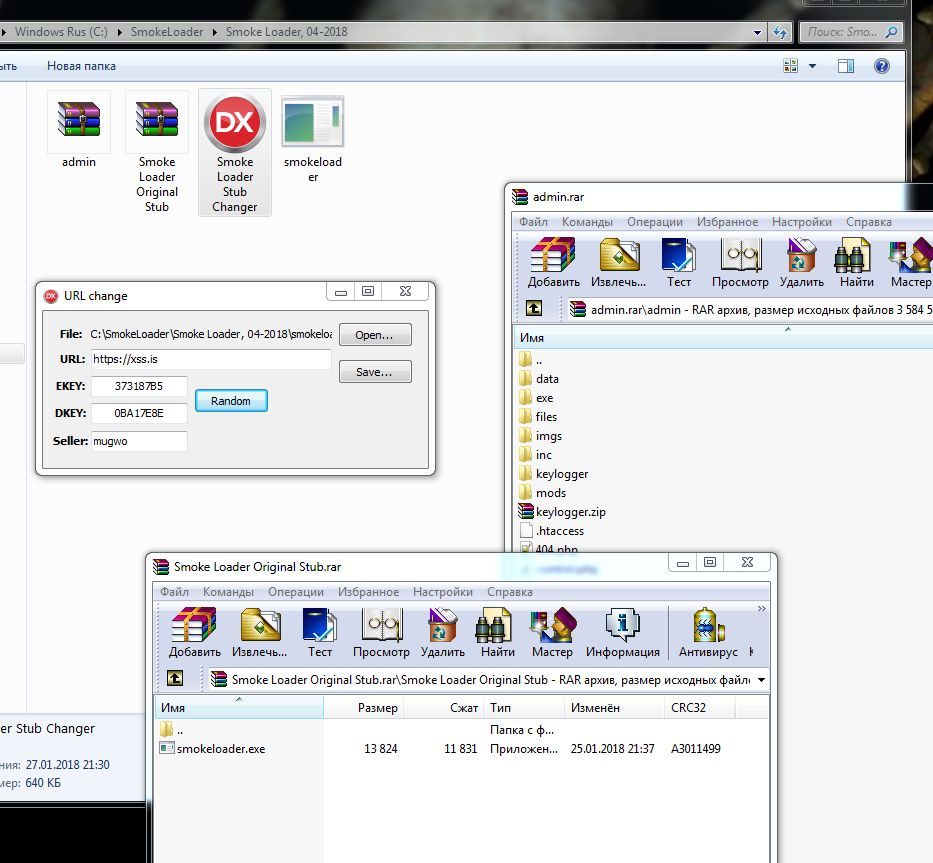Click Извлечь in Smoke Loader Original Stub.rar toolbar
Screen dimensions: 933x863
point(259,633)
